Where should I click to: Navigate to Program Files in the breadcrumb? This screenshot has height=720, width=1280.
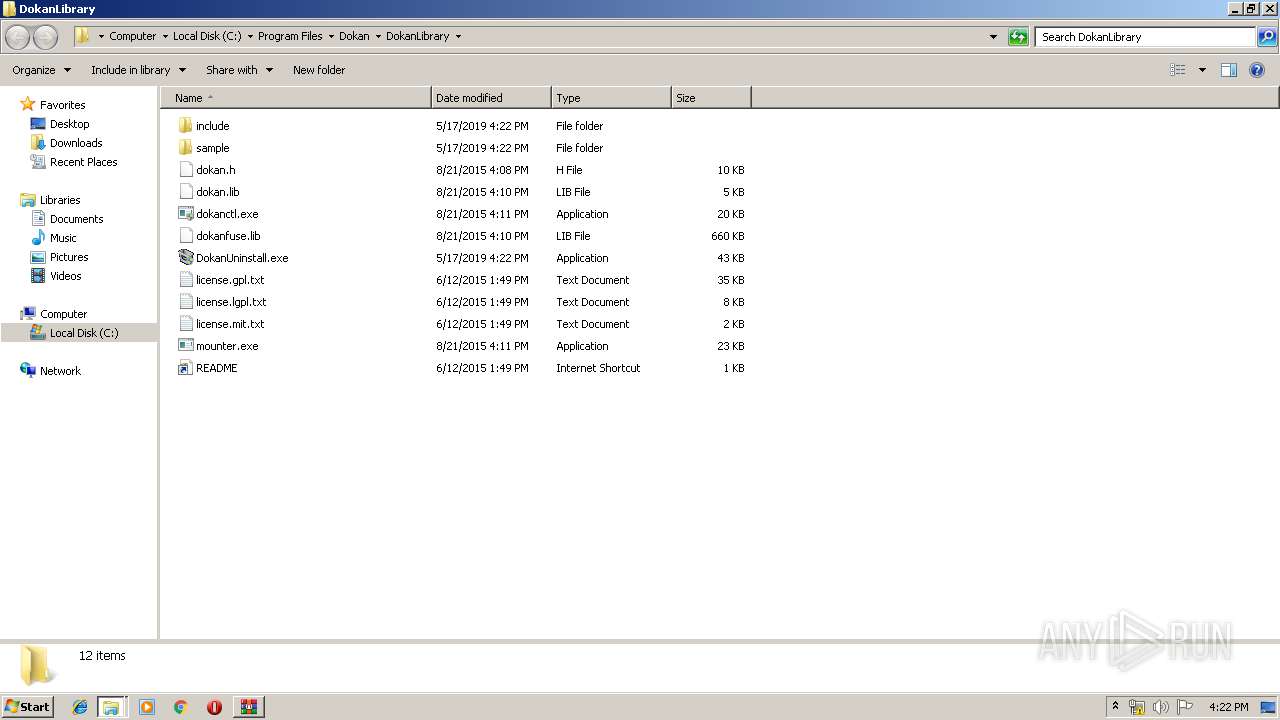click(290, 37)
